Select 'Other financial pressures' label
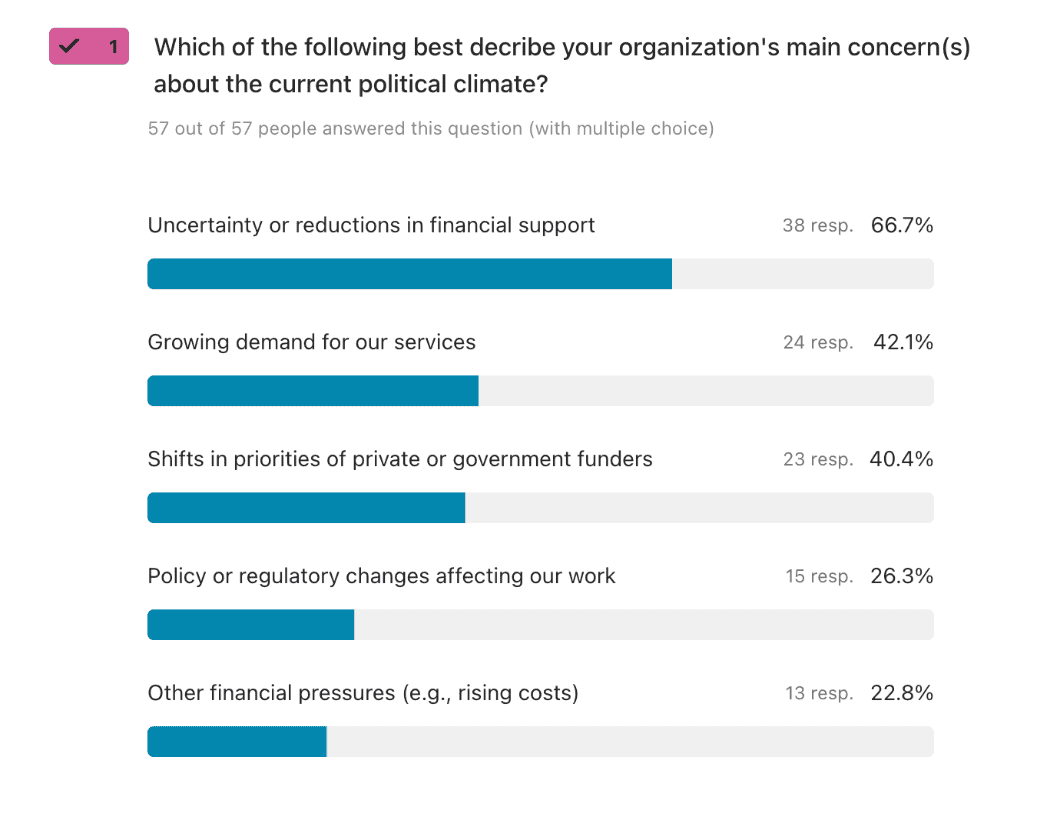The width and height of the screenshot is (1058, 816). 363,693
